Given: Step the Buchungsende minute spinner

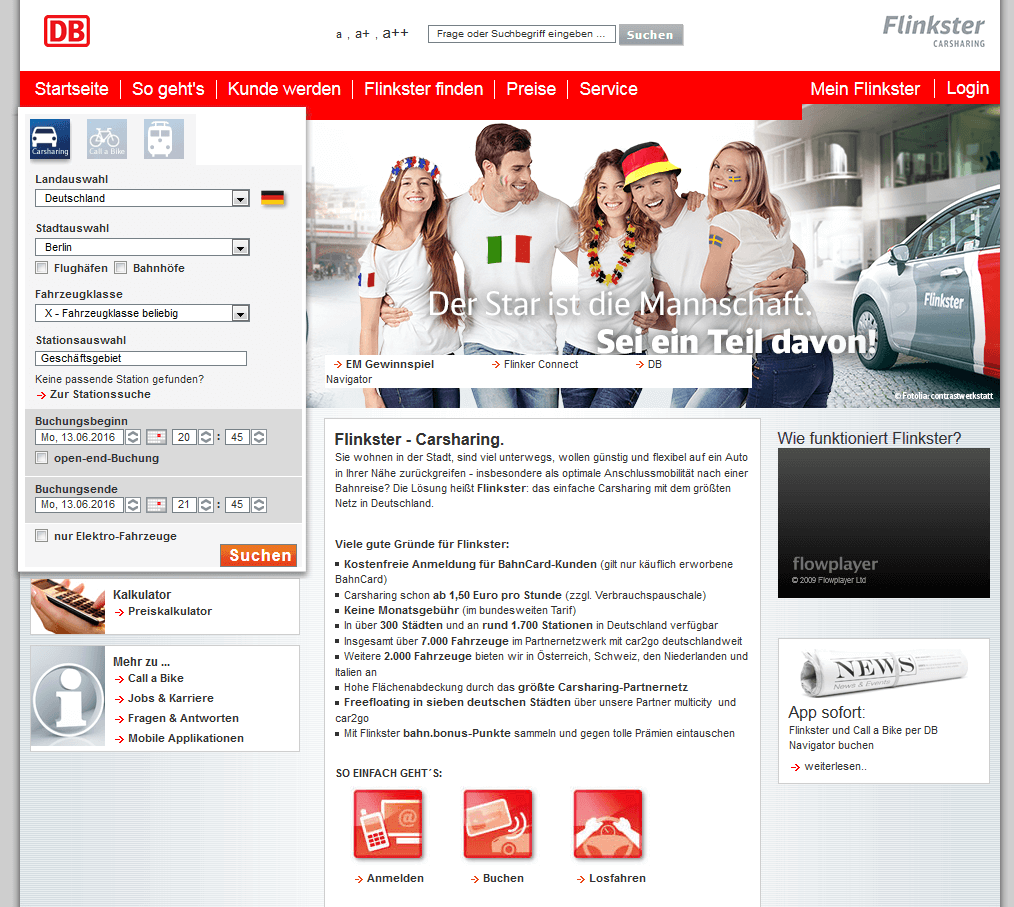Looking at the screenshot, I should coord(259,505).
